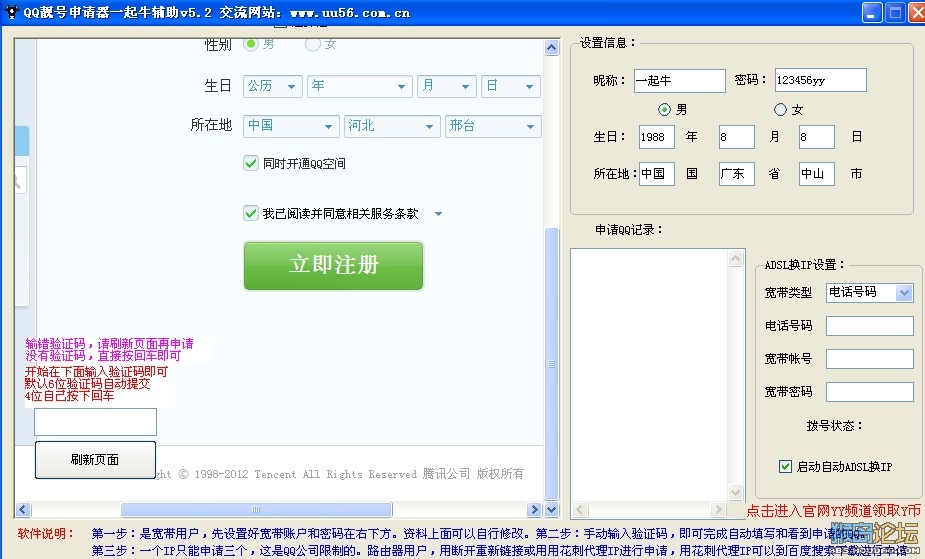Select 女 radio in 设置信息 panel

coord(780,110)
